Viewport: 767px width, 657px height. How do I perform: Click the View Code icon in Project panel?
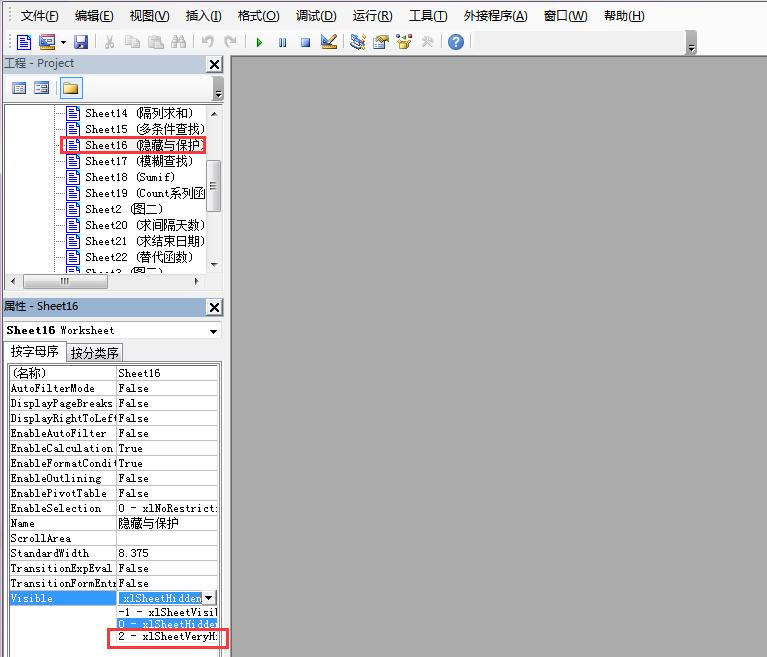pyautogui.click(x=19, y=88)
